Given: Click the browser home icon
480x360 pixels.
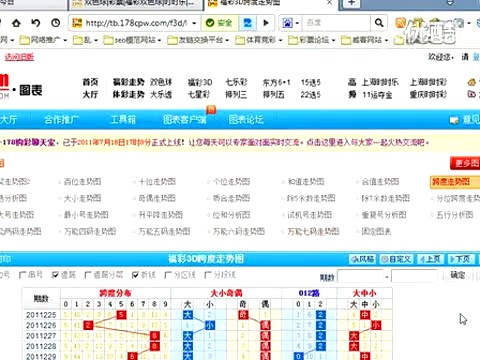Looking at the screenshot, I should coord(16,23).
